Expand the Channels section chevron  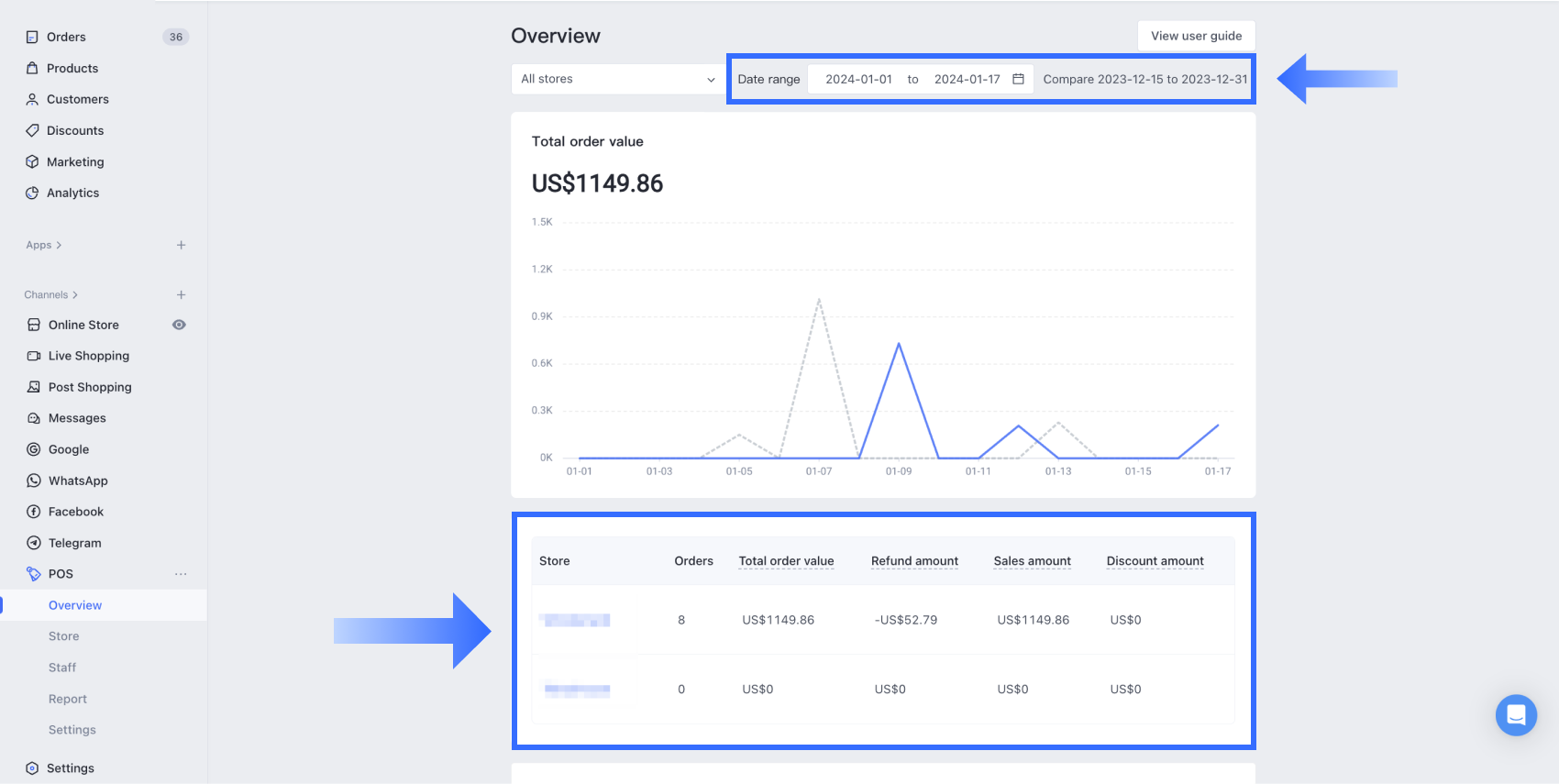[x=75, y=294]
